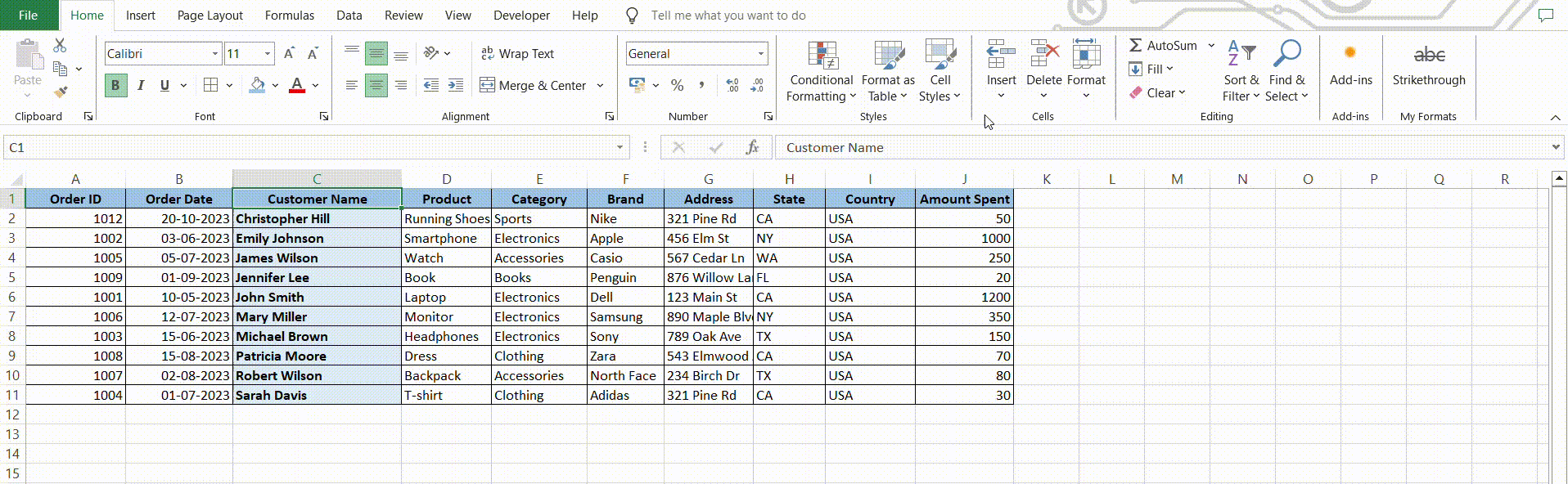Screen dimensions: 1568x484
Task: Open Format as Table gallery
Action: 888,72
